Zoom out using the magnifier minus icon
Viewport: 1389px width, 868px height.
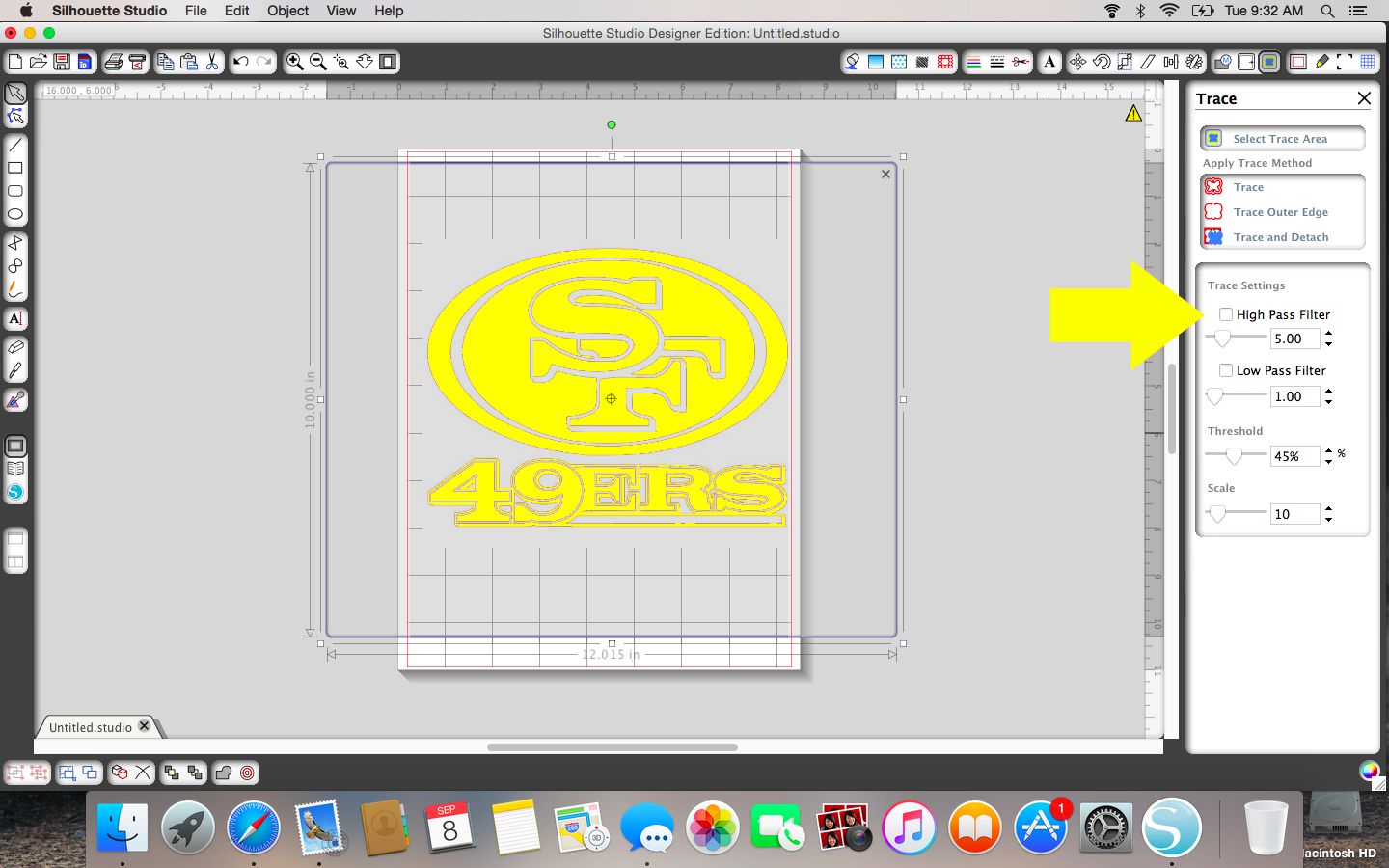click(317, 62)
